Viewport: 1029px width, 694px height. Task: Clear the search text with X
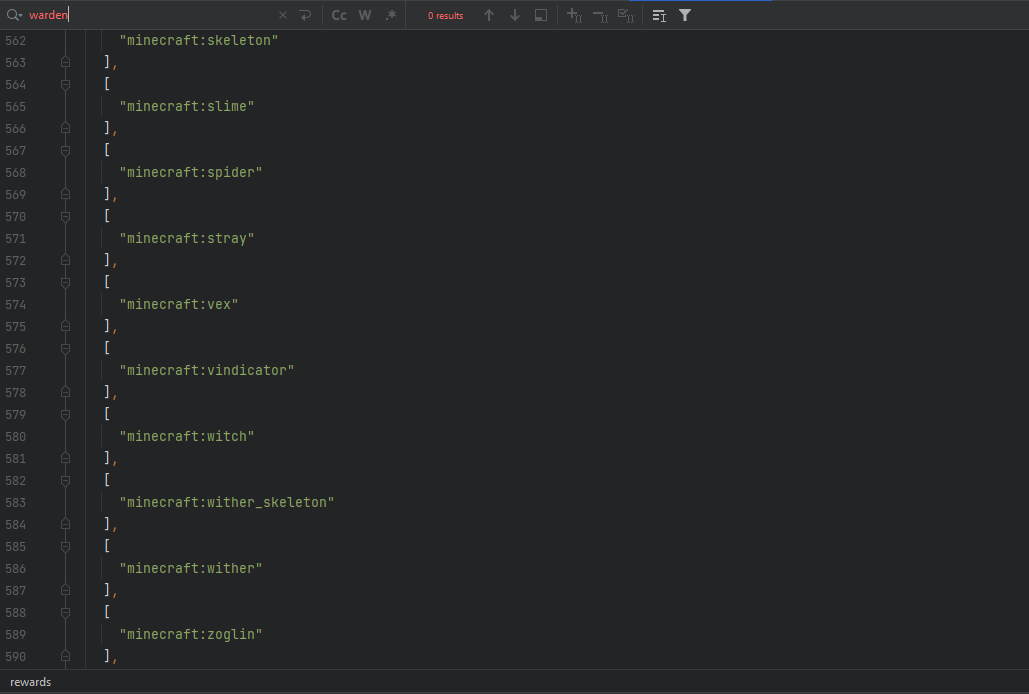(282, 15)
